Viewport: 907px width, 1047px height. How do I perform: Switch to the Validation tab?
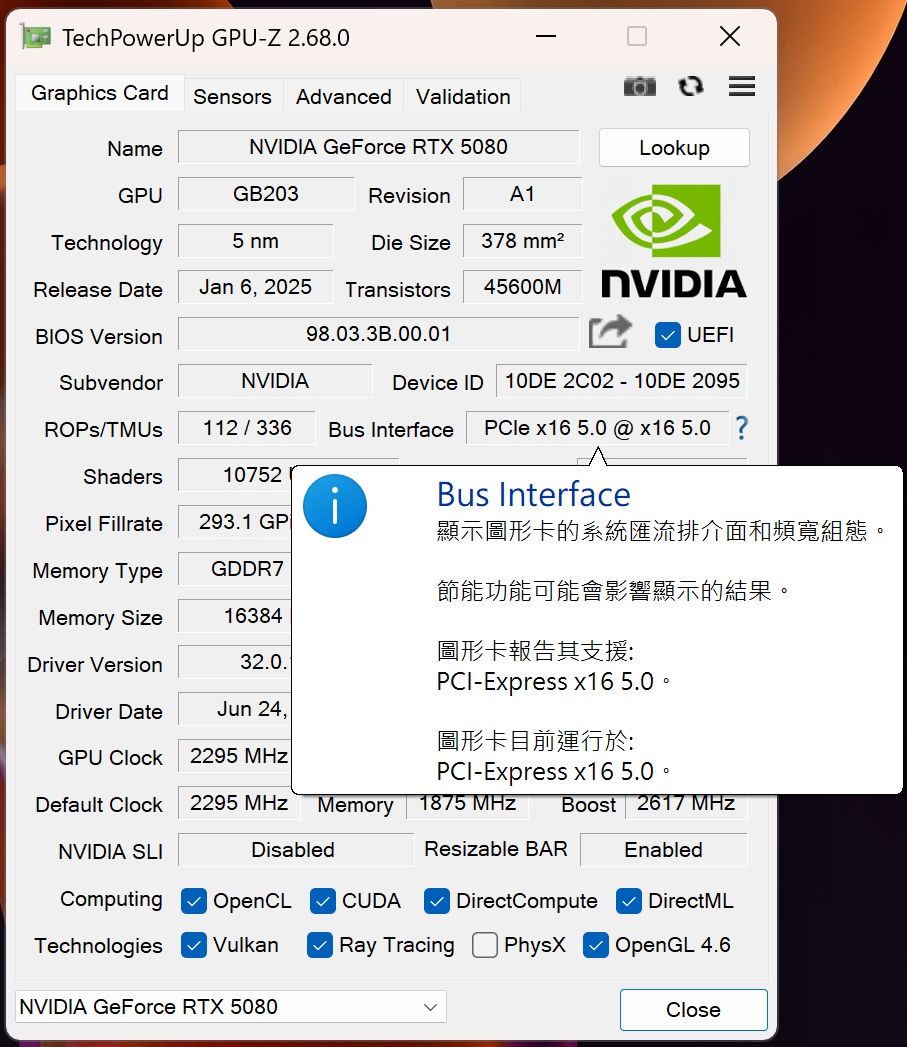pos(463,96)
